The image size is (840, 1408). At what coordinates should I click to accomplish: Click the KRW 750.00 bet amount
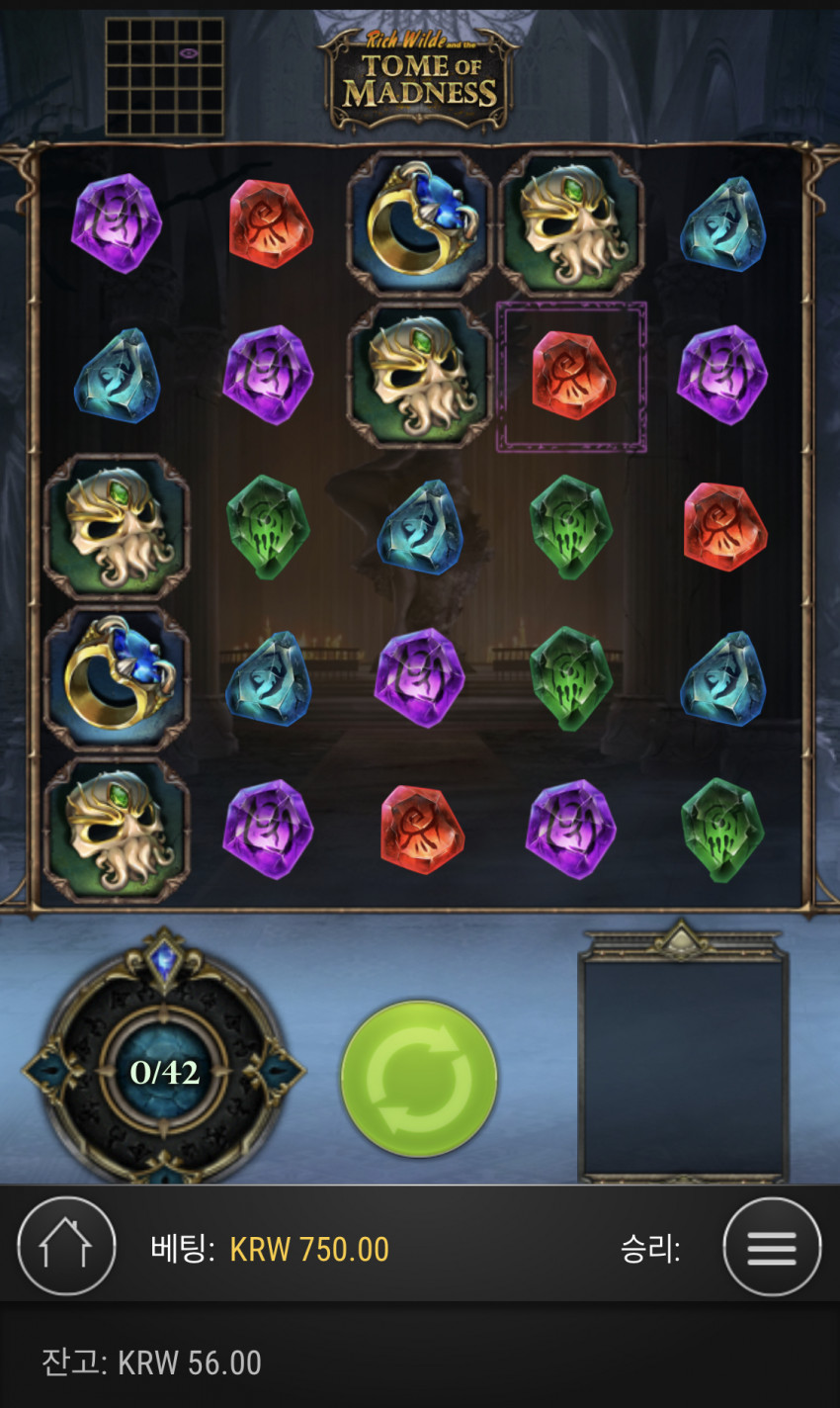(x=309, y=1249)
